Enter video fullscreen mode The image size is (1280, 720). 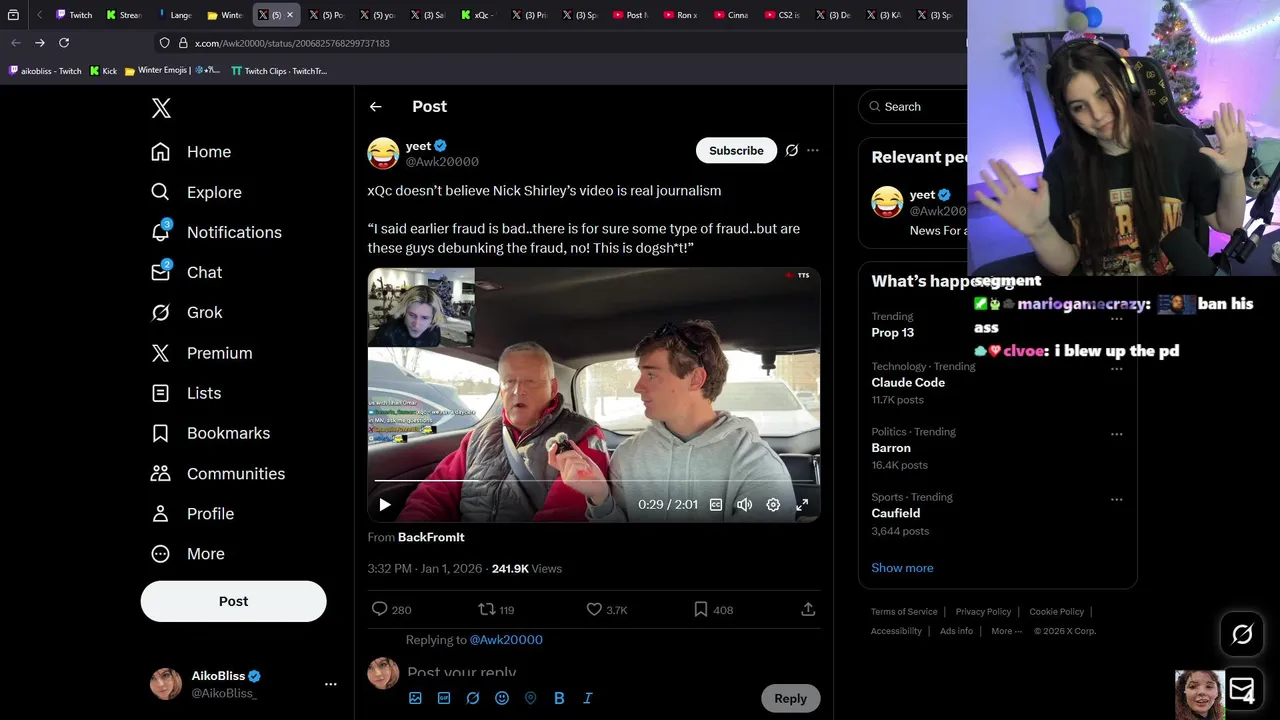pos(802,505)
